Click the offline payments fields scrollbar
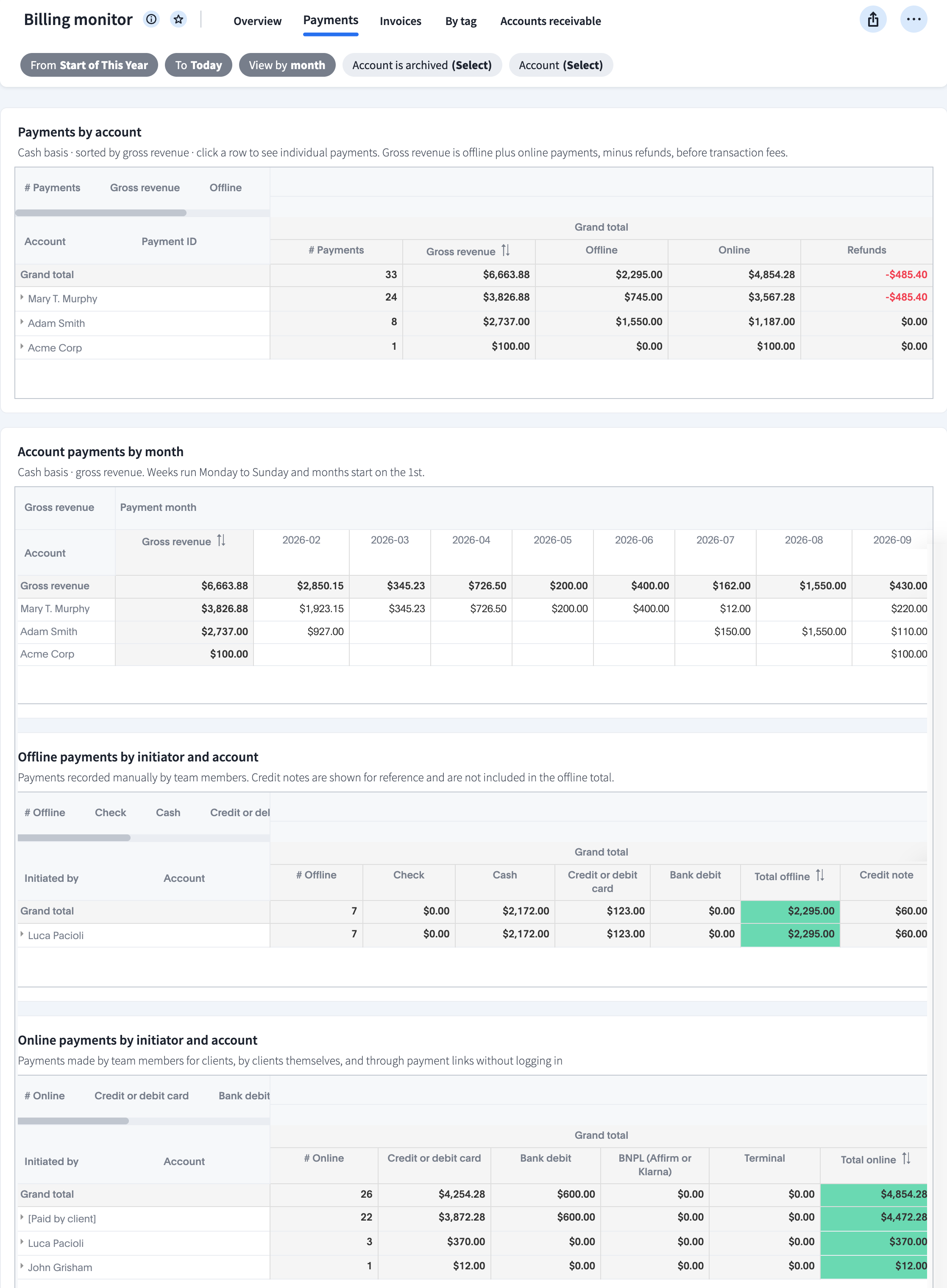The image size is (947, 1288). [x=74, y=837]
